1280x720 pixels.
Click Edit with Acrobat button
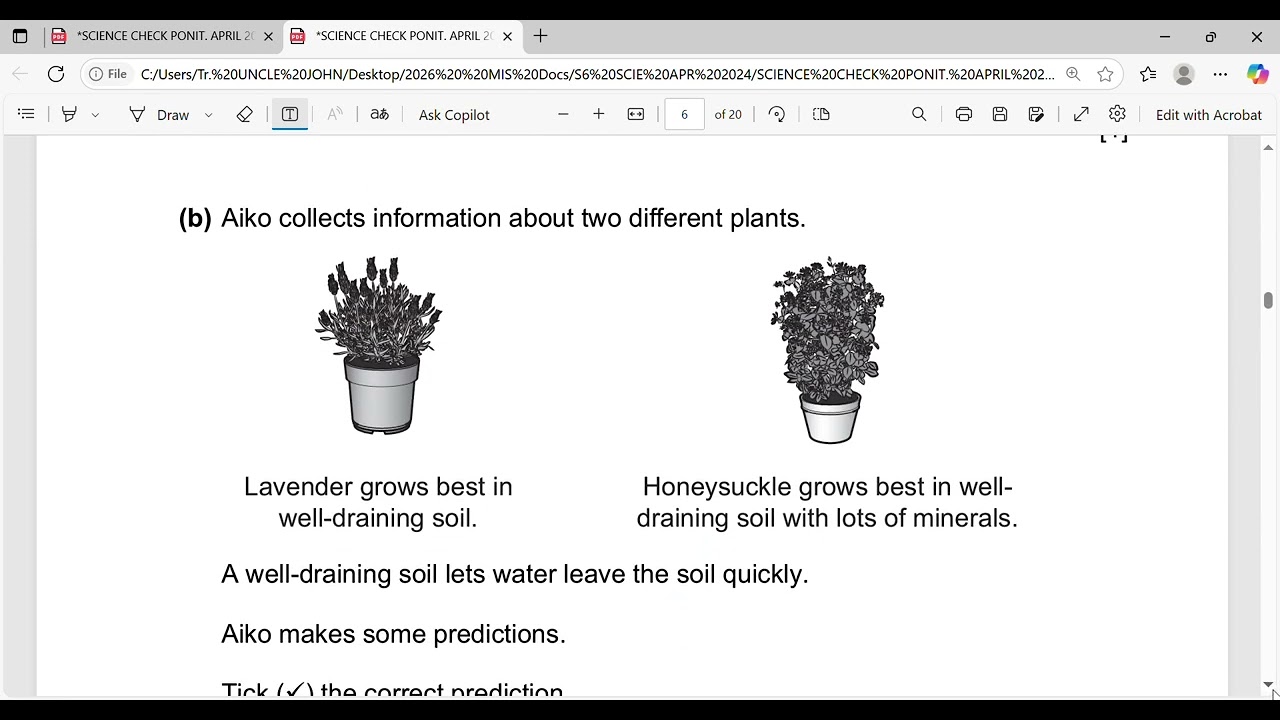1209,115
